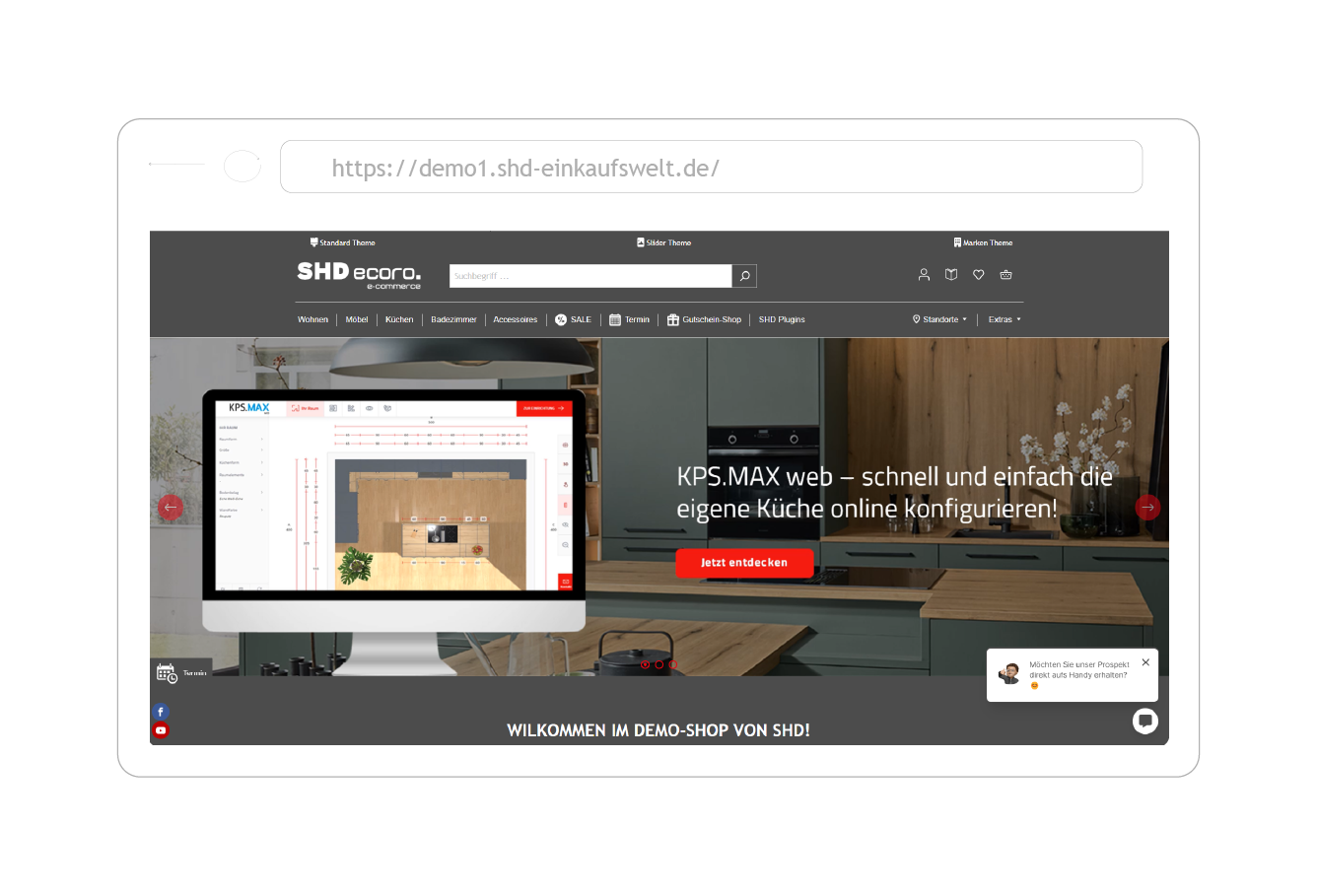
Task: Select the third slider pagination dot
Action: coord(673,664)
